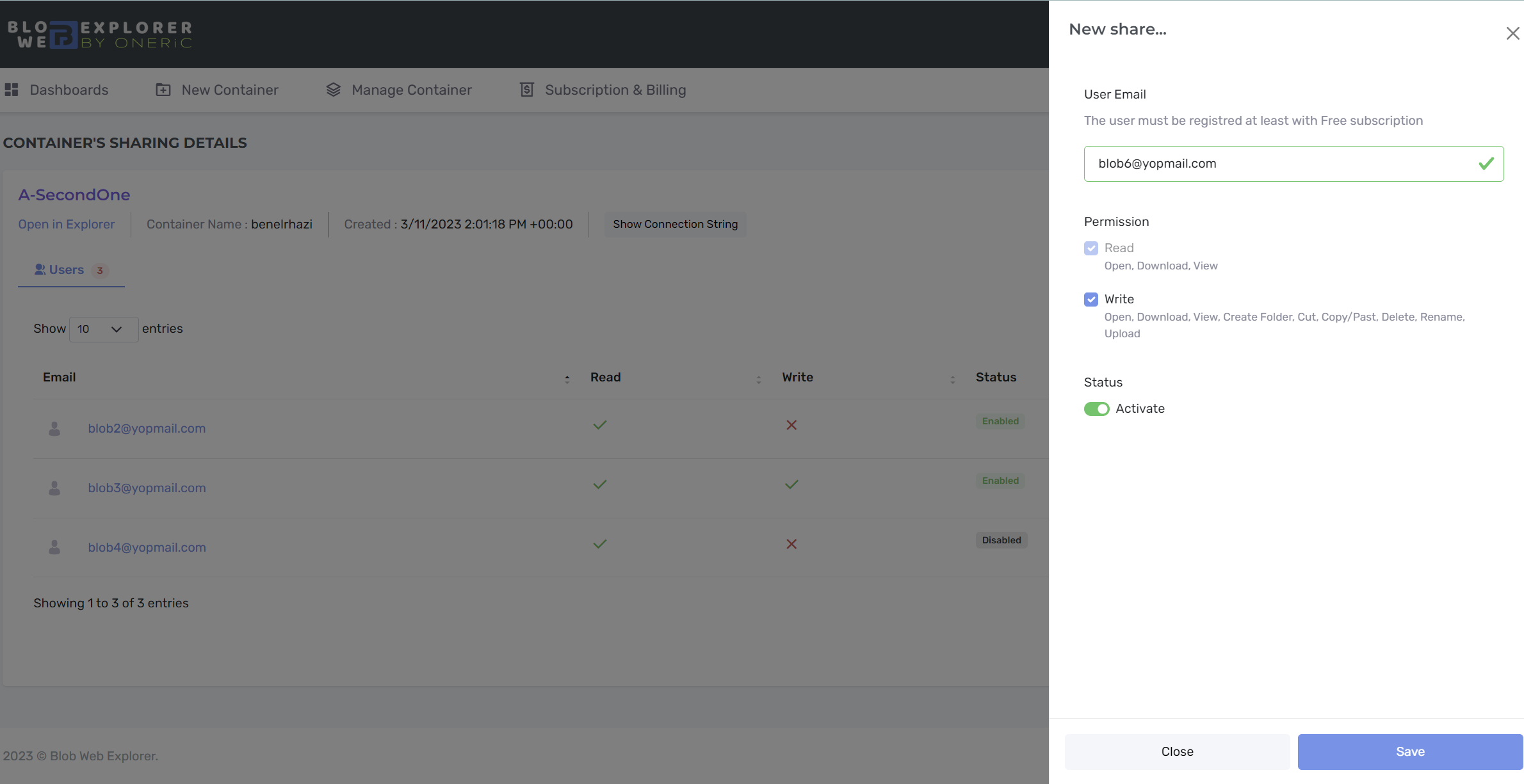
Task: Click the Read permission checkbox
Action: [x=1091, y=248]
